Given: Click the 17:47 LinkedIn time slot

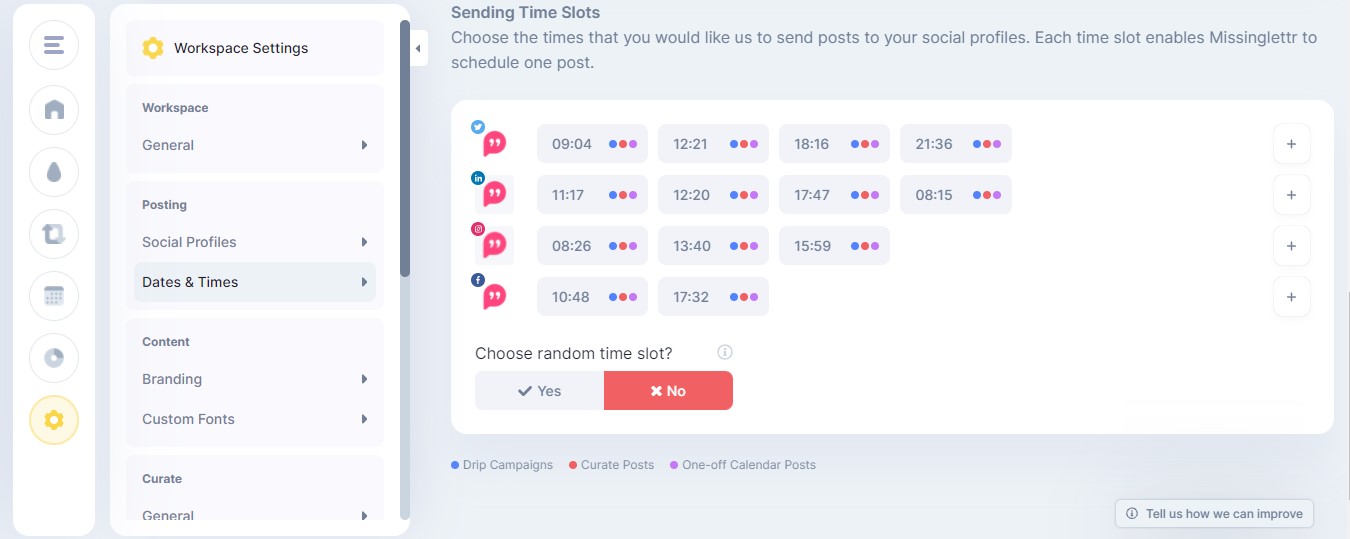Looking at the screenshot, I should click(834, 195).
